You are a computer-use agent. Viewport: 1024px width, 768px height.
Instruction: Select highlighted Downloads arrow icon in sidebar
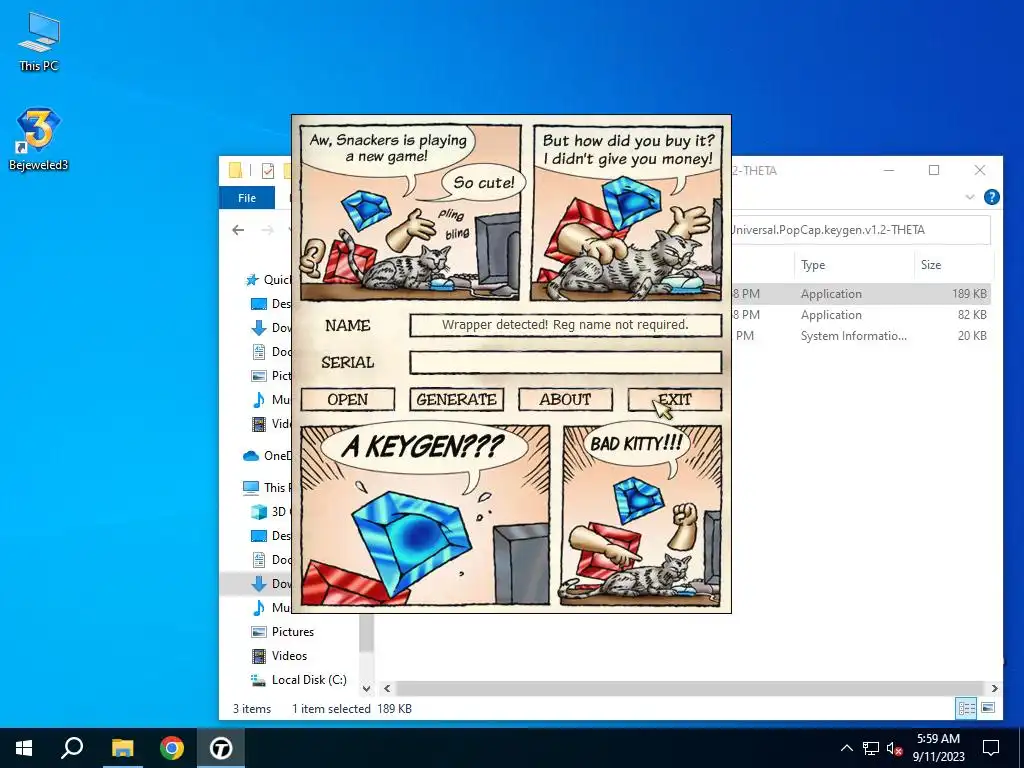(259, 583)
